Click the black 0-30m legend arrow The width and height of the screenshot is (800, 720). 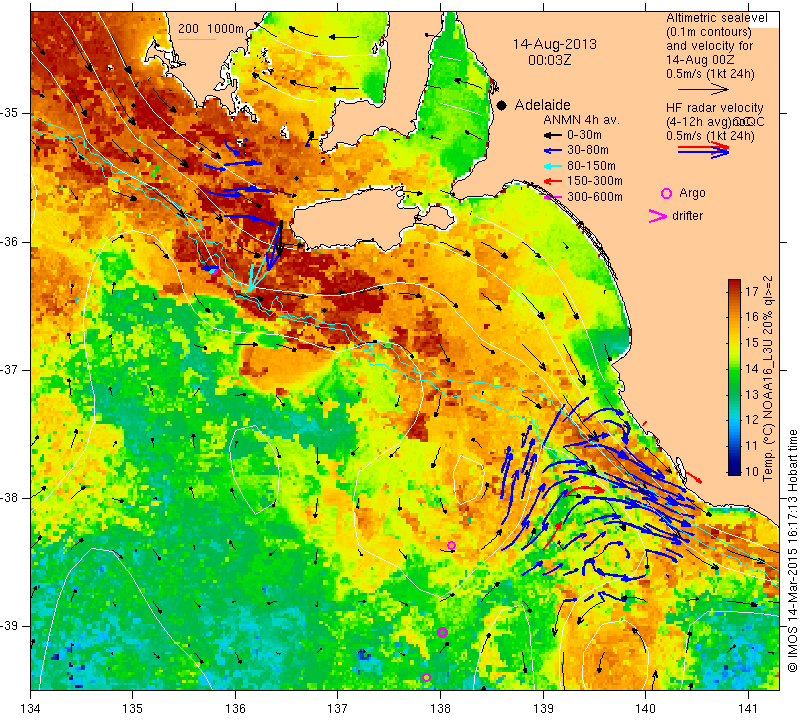click(552, 136)
